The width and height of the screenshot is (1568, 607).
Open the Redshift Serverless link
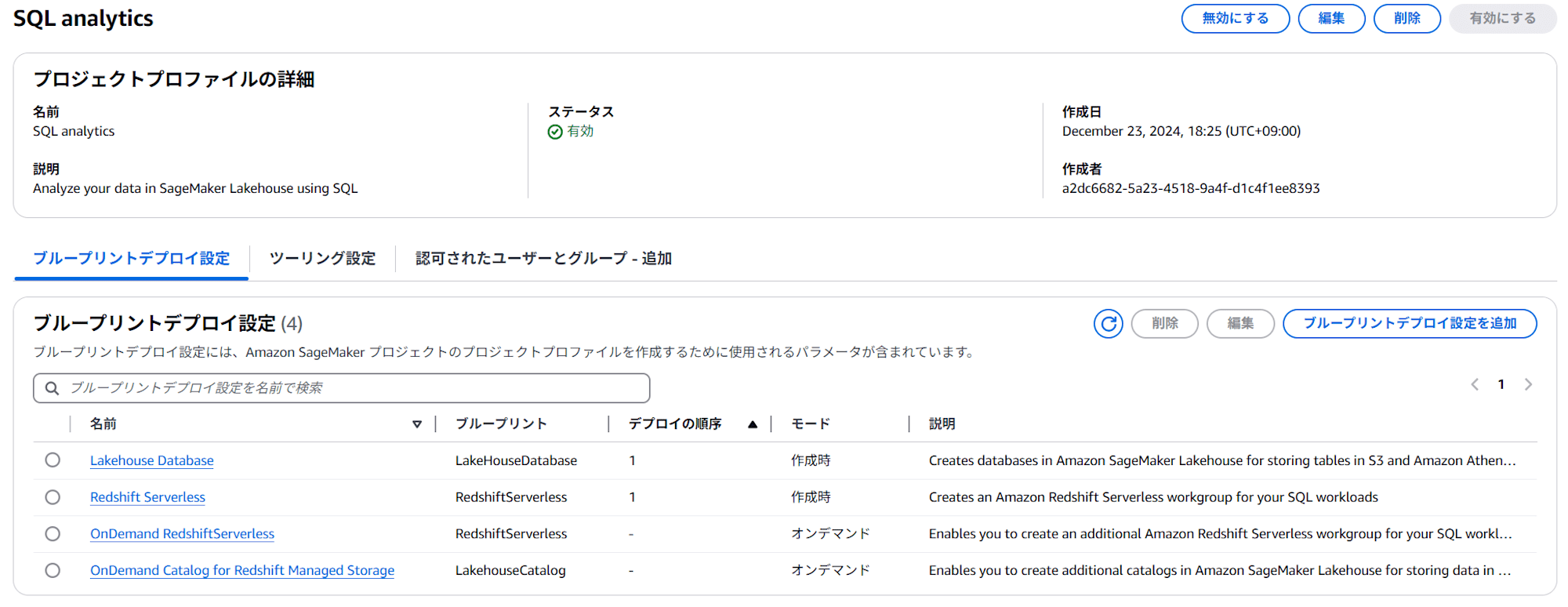(147, 497)
